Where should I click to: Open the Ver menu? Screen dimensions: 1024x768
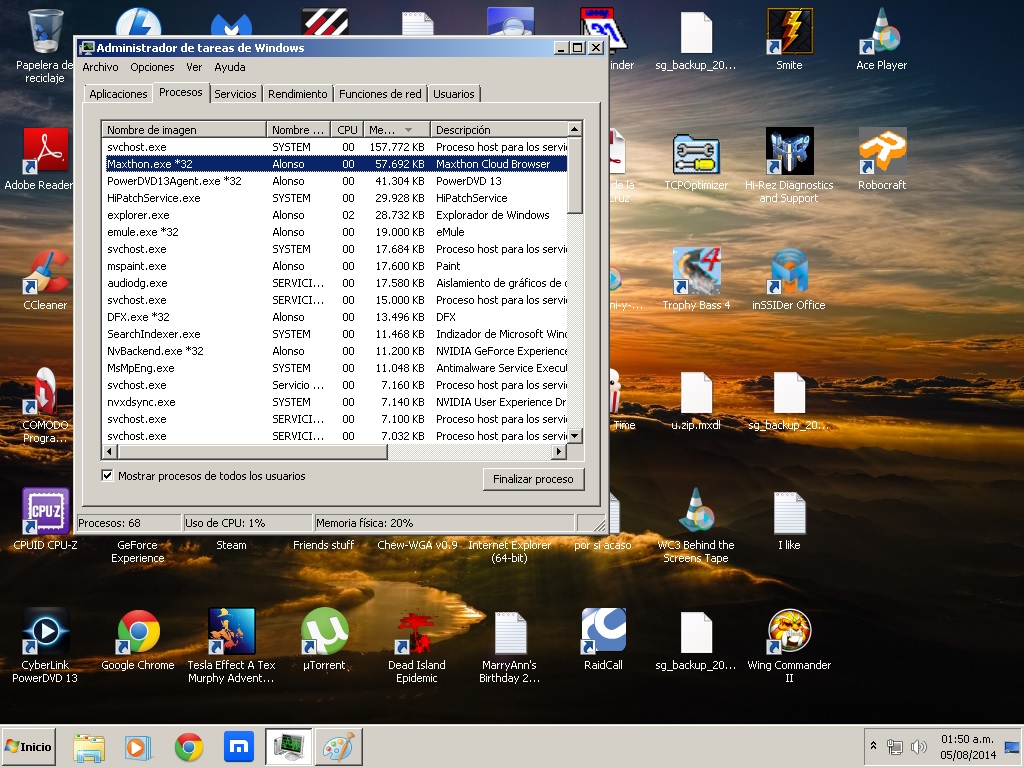pyautogui.click(x=194, y=67)
